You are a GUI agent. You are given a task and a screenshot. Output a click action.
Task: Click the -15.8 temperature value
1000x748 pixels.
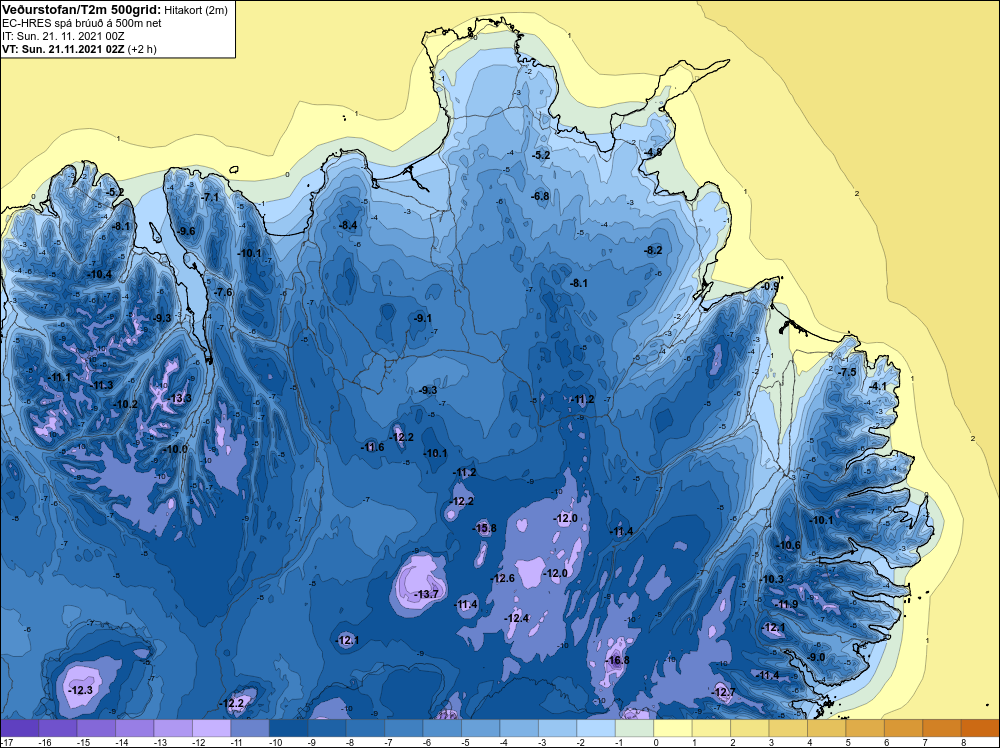pos(485,528)
